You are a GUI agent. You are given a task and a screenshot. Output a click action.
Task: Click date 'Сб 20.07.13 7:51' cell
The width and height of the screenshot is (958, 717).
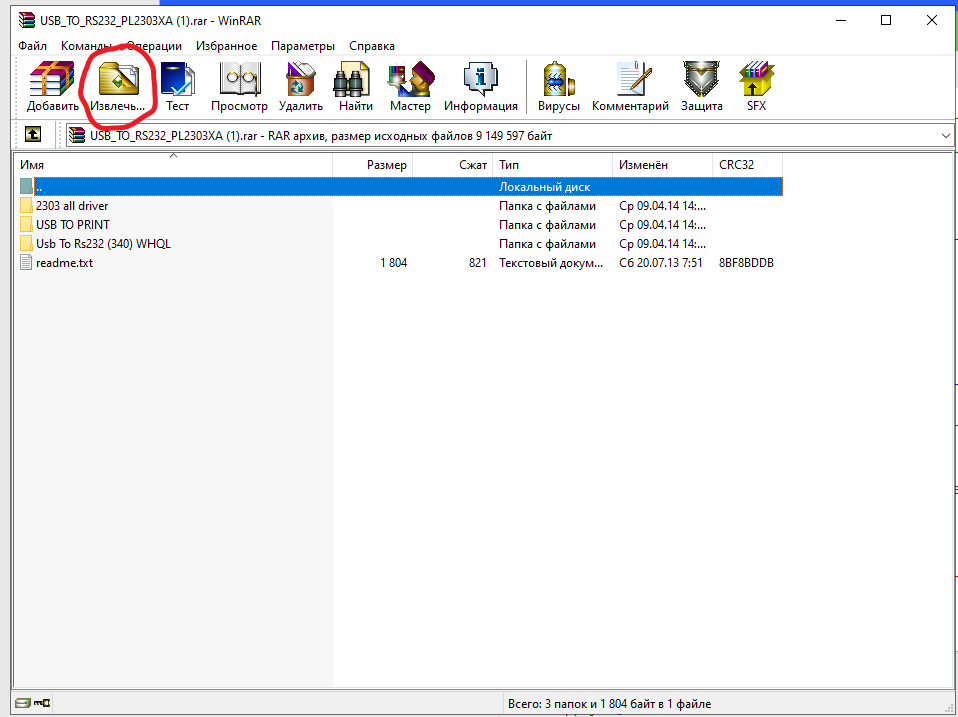[660, 263]
